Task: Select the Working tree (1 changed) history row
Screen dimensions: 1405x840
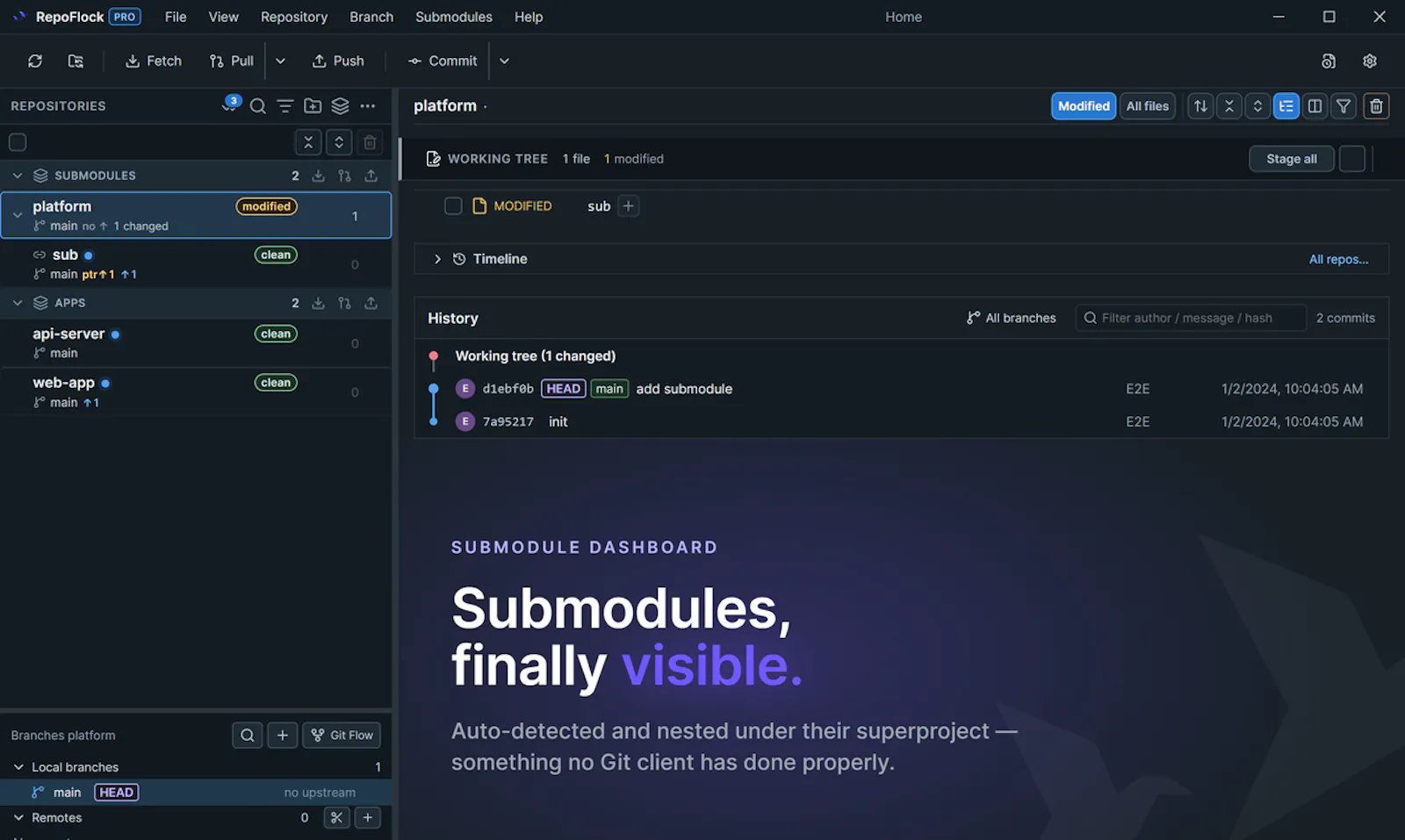Action: click(x=901, y=356)
